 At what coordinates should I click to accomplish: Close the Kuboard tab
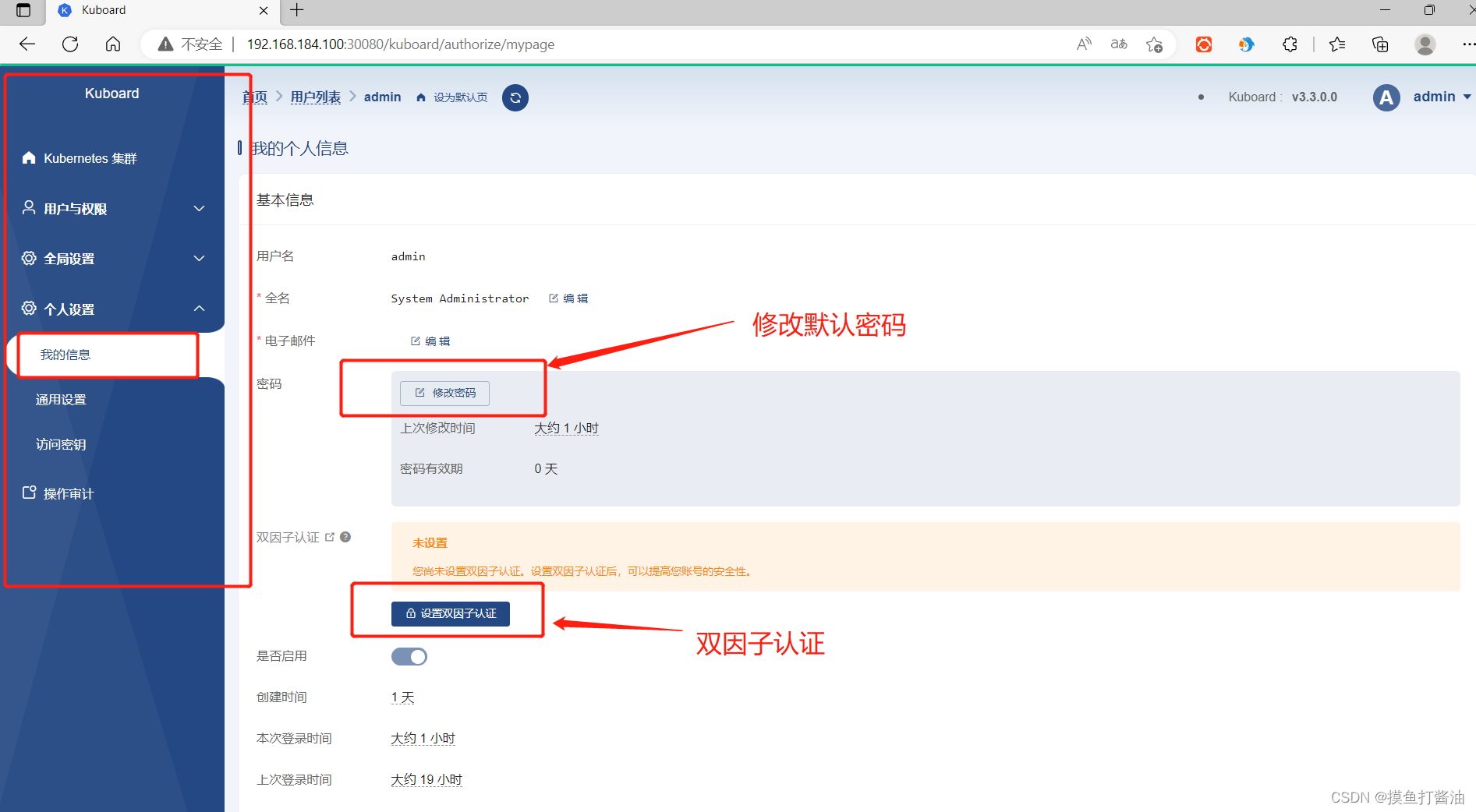(264, 10)
